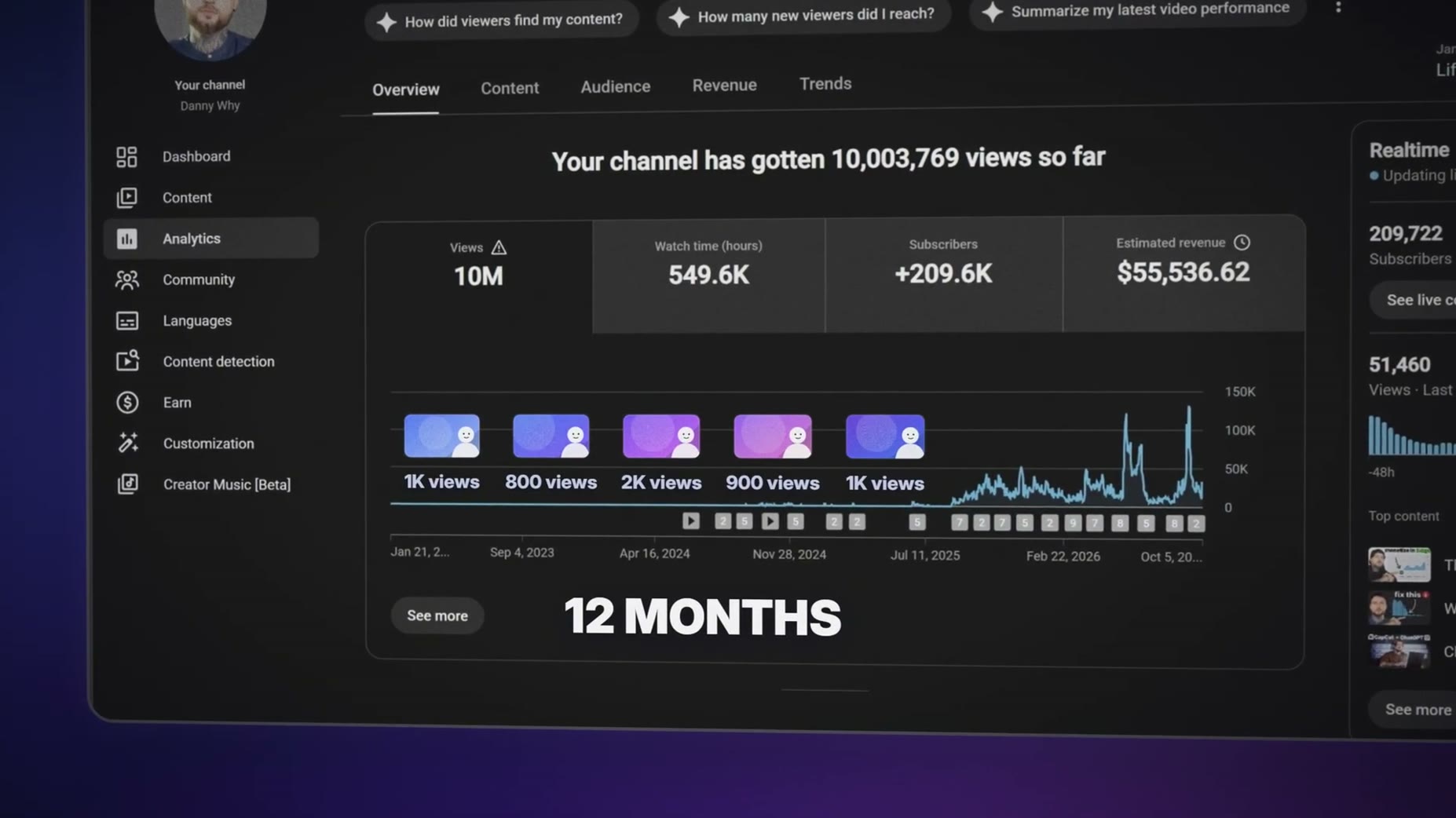Screen dimensions: 1456x818
Task: Open second Top content video thumbnail
Action: [x=1399, y=607]
